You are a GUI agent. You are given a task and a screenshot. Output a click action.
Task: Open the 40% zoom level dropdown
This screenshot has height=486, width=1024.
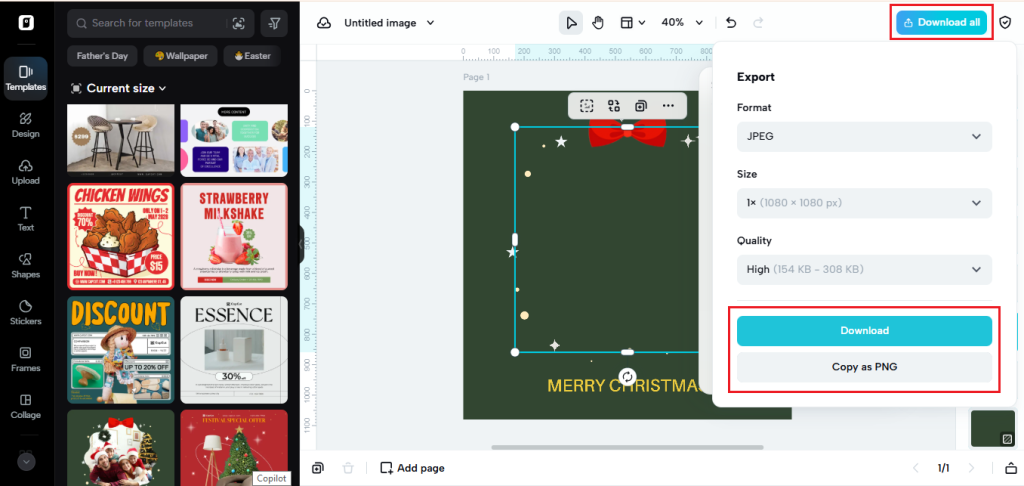[682, 22]
